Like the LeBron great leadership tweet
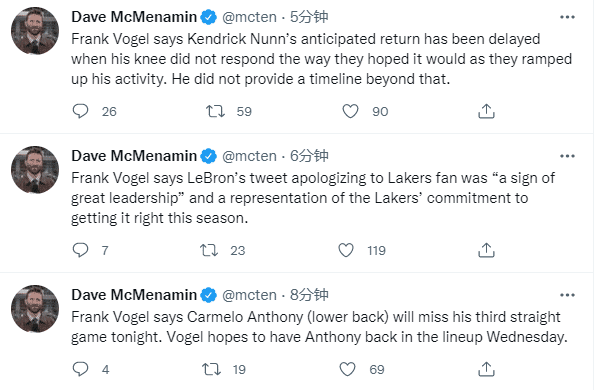 346,250
